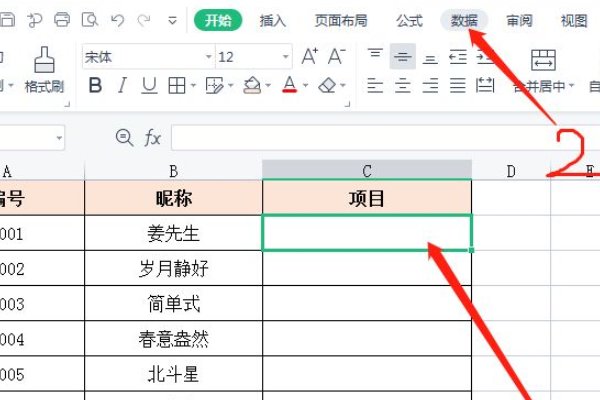
Task: Toggle middle vertical alignment
Action: tap(403, 57)
